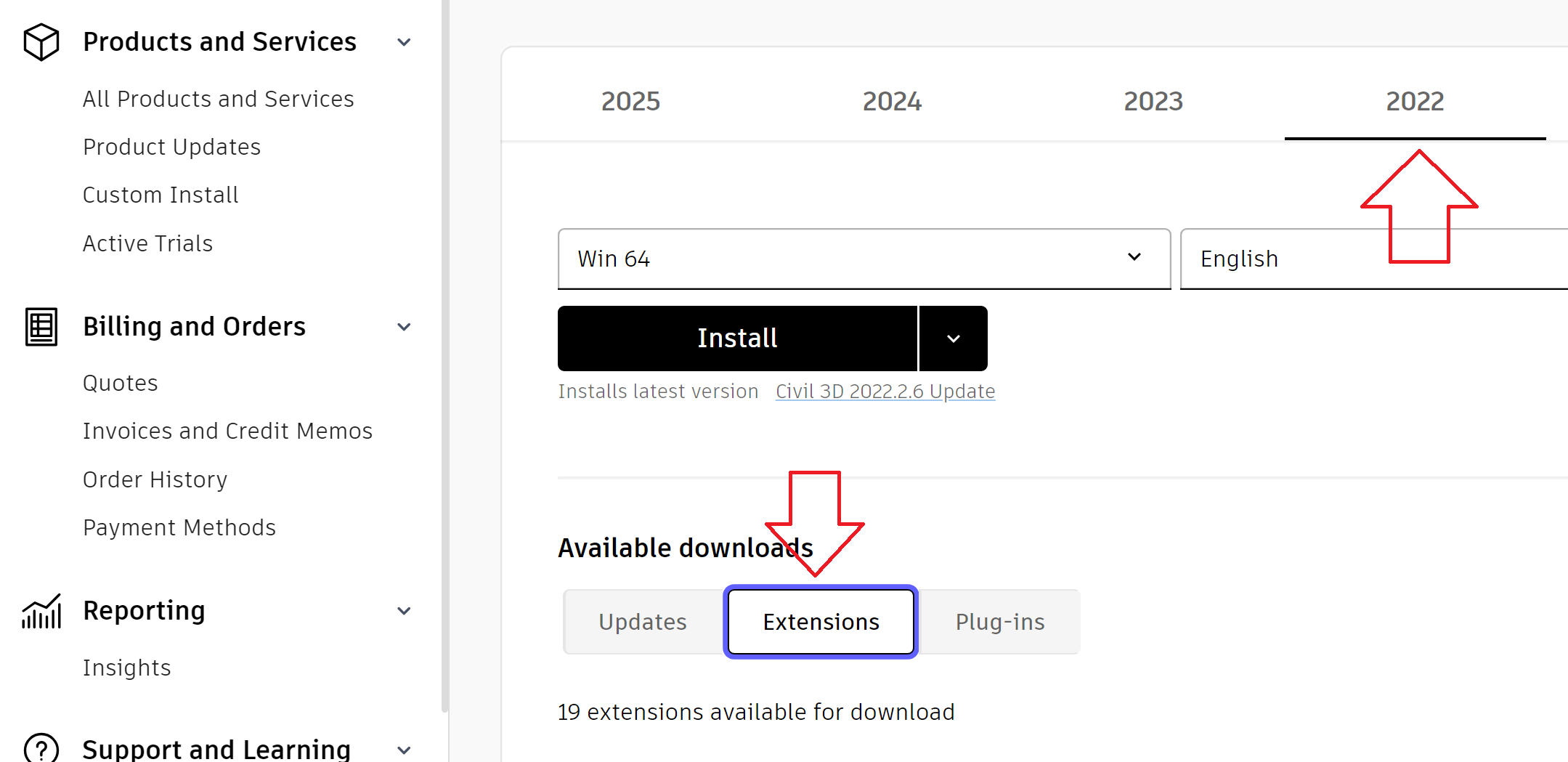
Task: Go to Order History
Action: [x=155, y=479]
